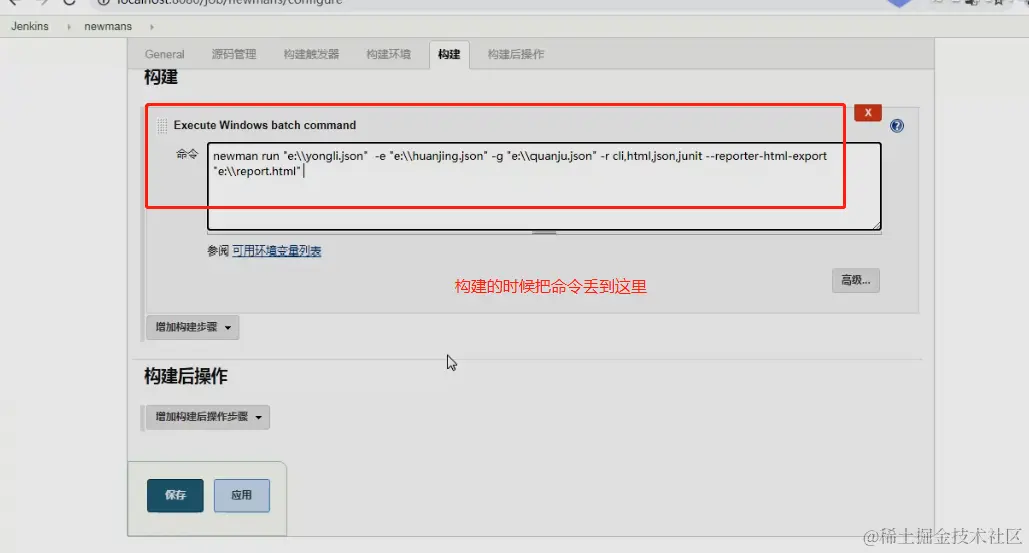Switch to the 构建触发器 tab
This screenshot has height=553, width=1029.
311,54
